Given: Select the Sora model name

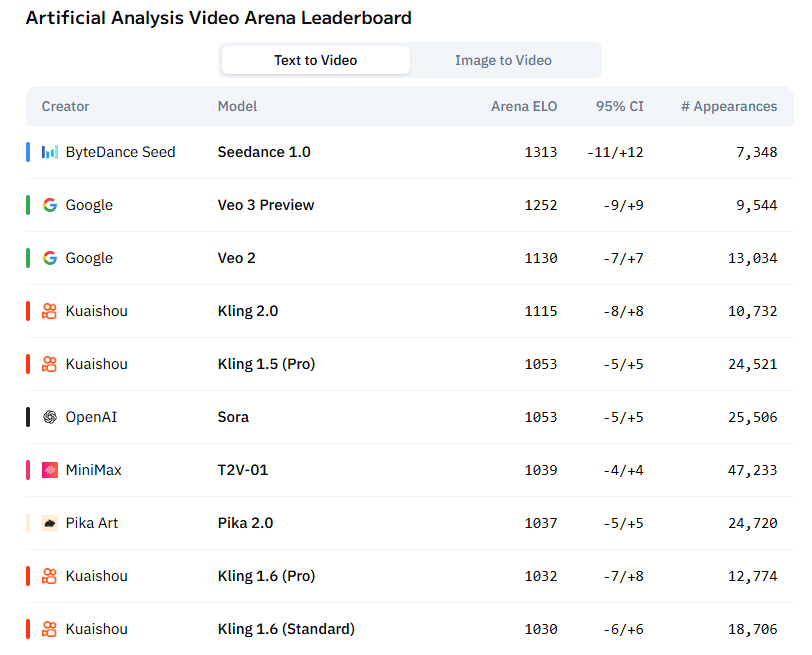Looking at the screenshot, I should pyautogui.click(x=233, y=417).
